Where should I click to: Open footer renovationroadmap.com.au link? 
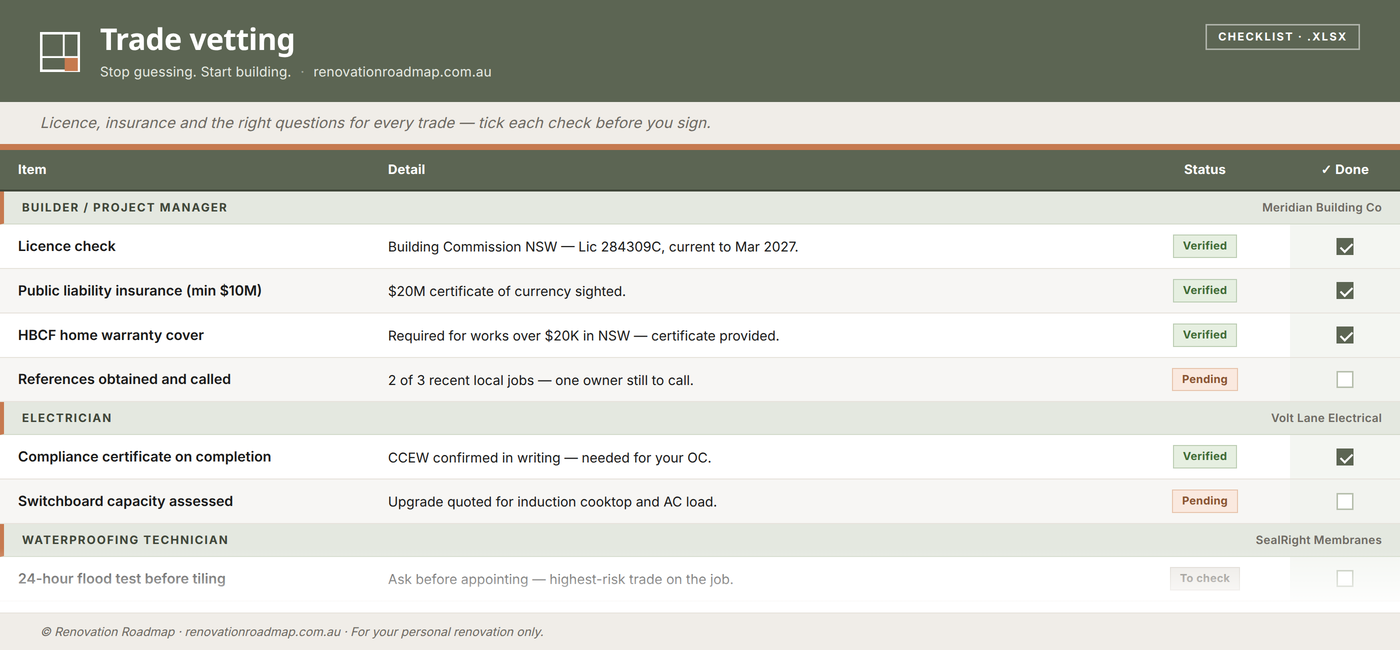263,632
